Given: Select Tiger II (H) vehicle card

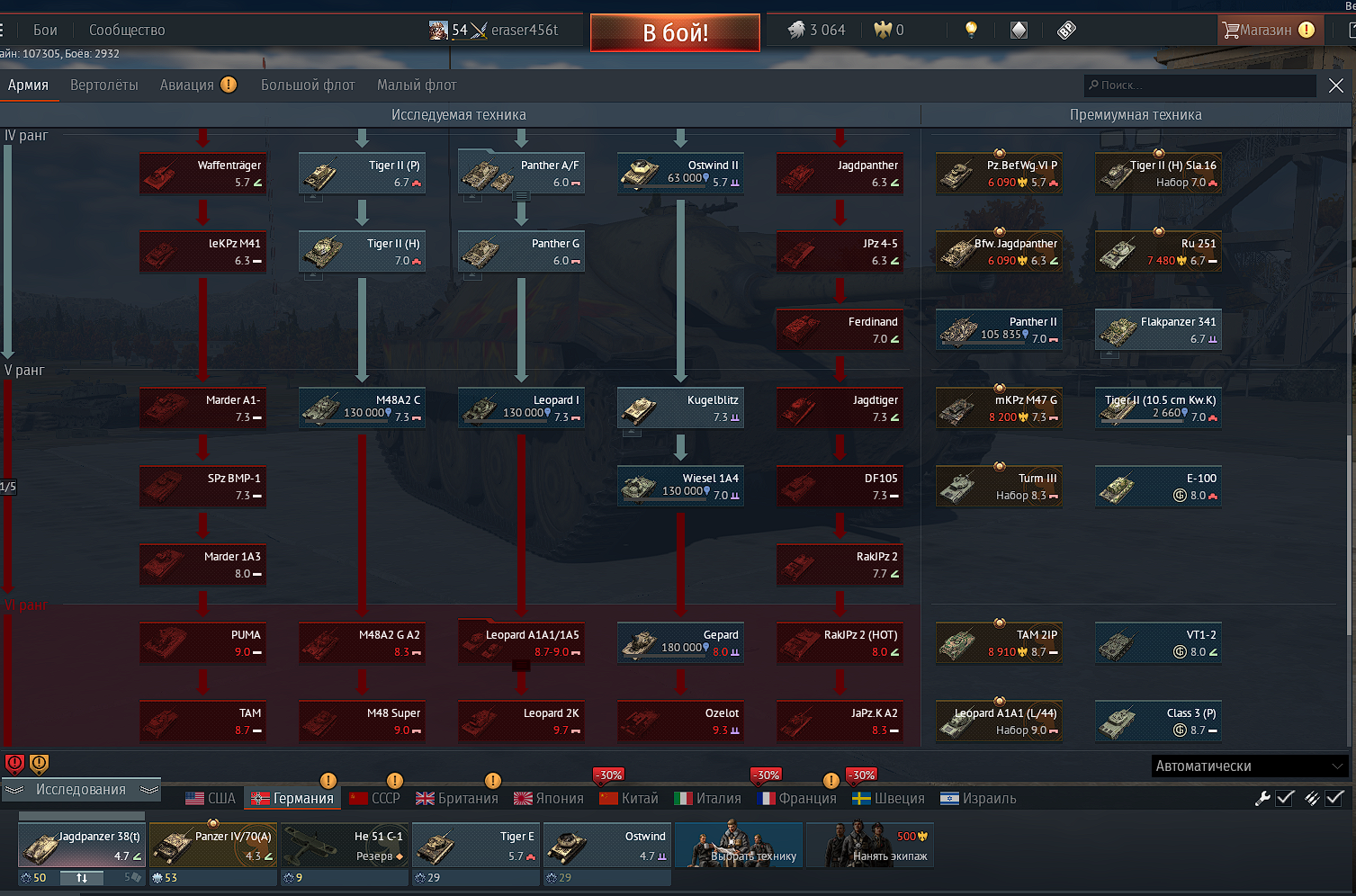Looking at the screenshot, I should point(362,251).
